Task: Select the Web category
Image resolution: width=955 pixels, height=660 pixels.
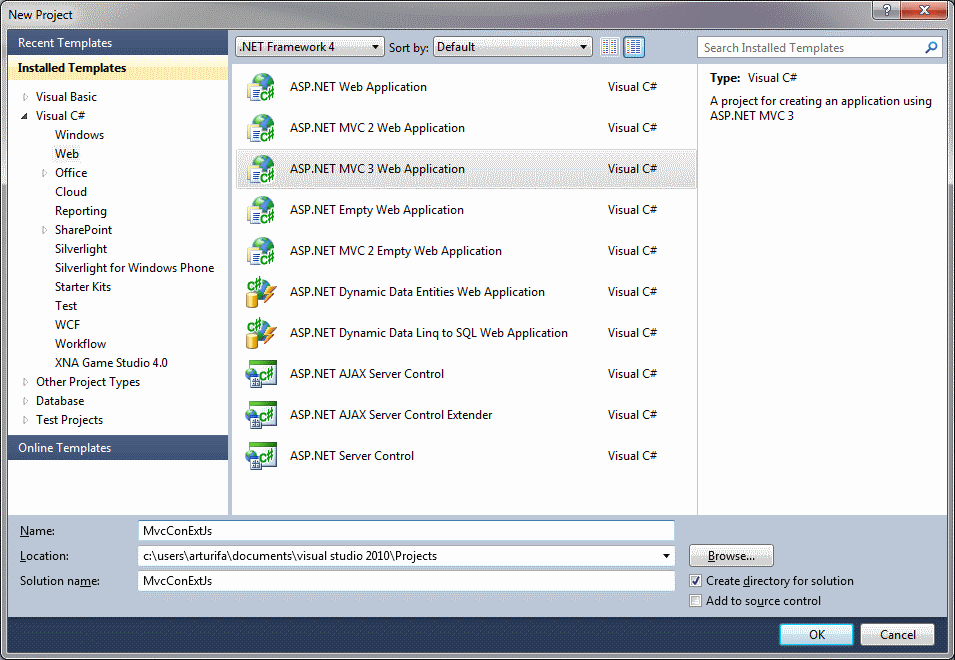Action: [66, 154]
